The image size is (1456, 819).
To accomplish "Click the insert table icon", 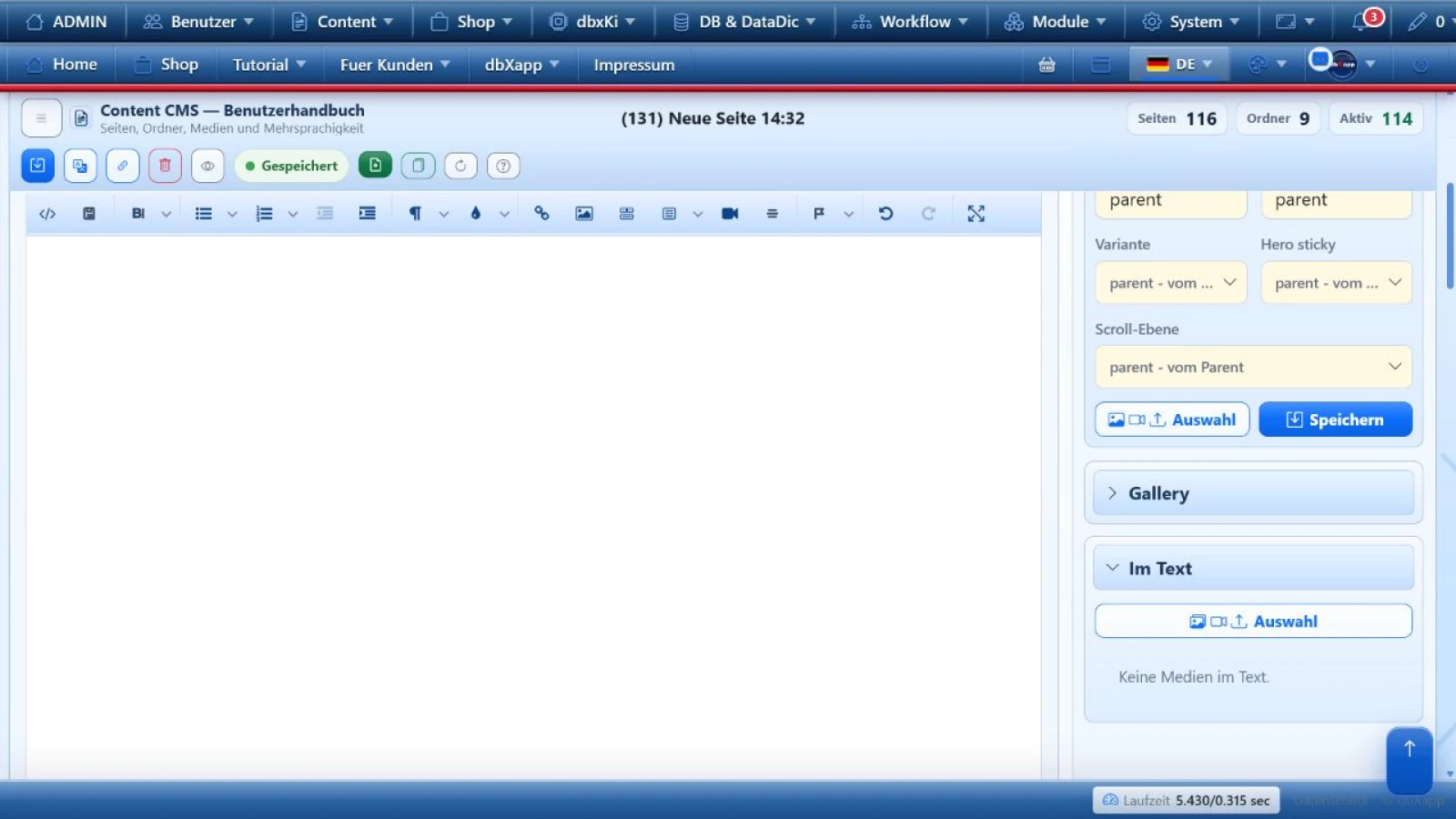I will click(669, 214).
